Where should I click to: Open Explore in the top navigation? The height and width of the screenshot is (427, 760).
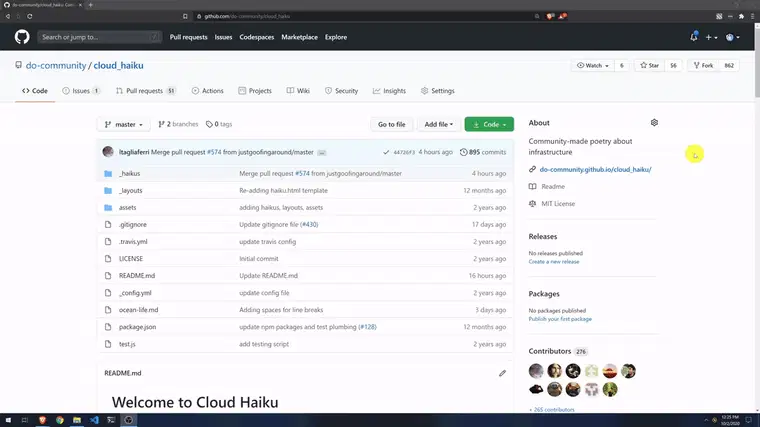336,37
